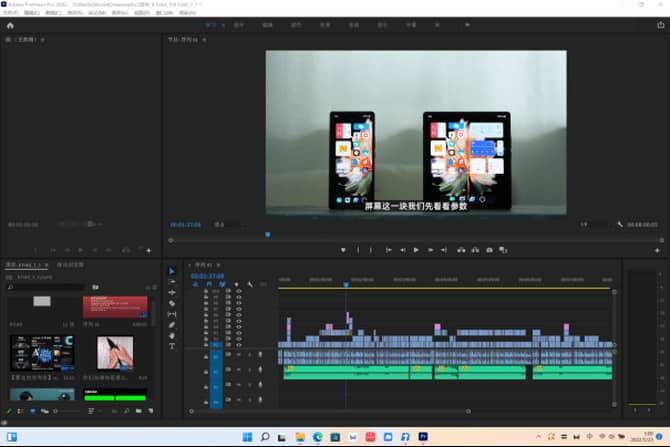Open the last menu bar item (Help)

[x=187, y=13]
